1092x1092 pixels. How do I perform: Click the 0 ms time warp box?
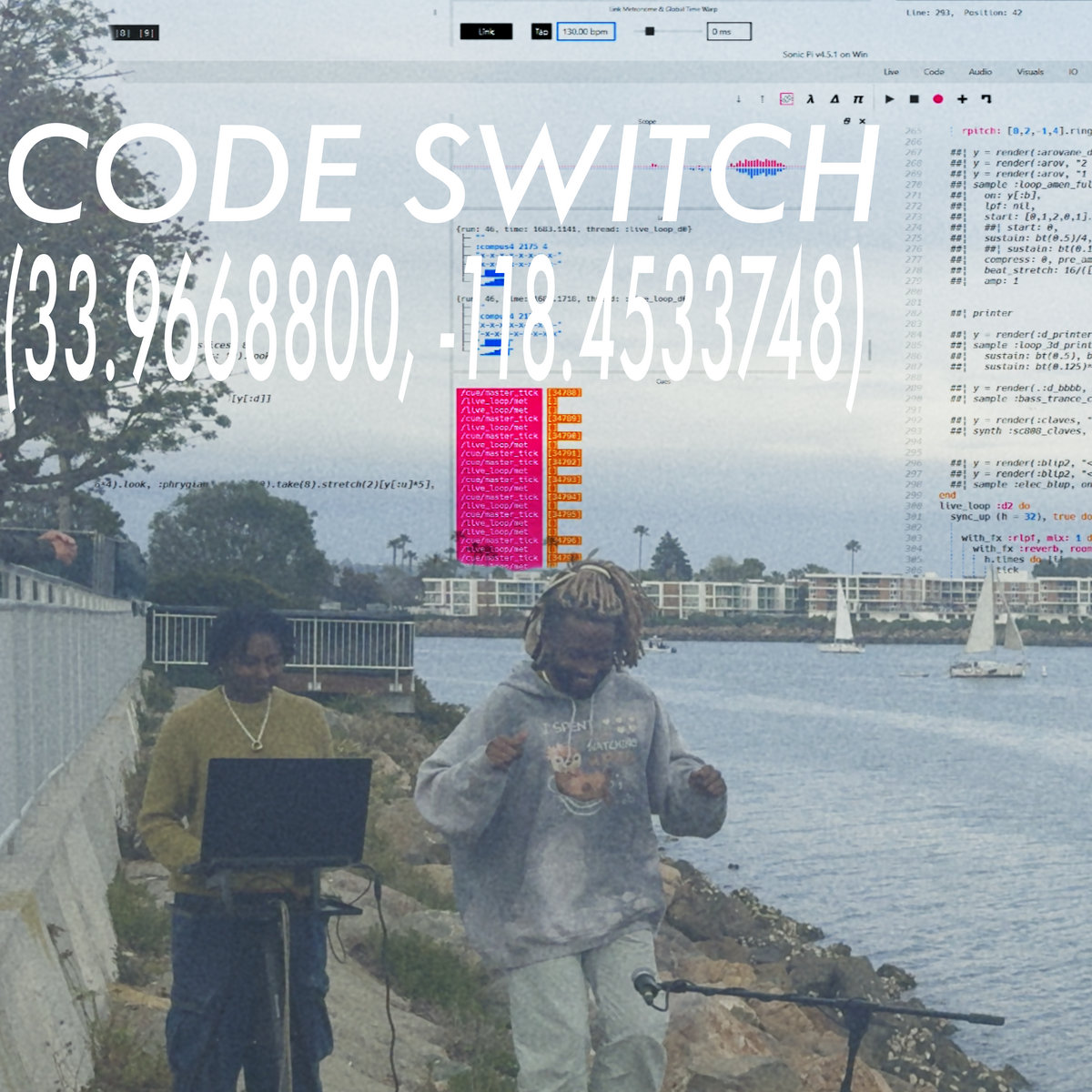[x=729, y=32]
